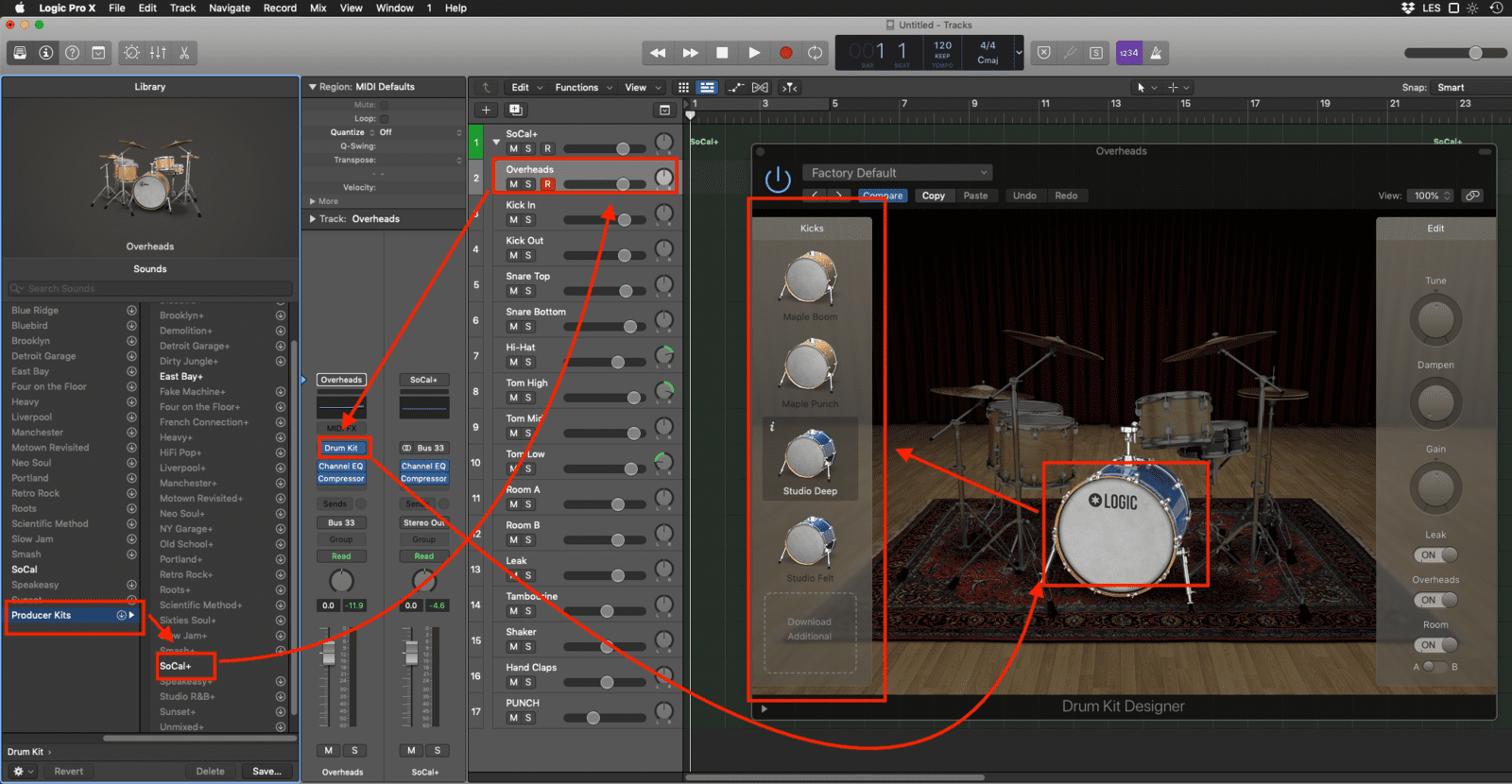Select the Studio Felt kick drum
Viewport: 1512px width, 784px height.
coord(810,548)
